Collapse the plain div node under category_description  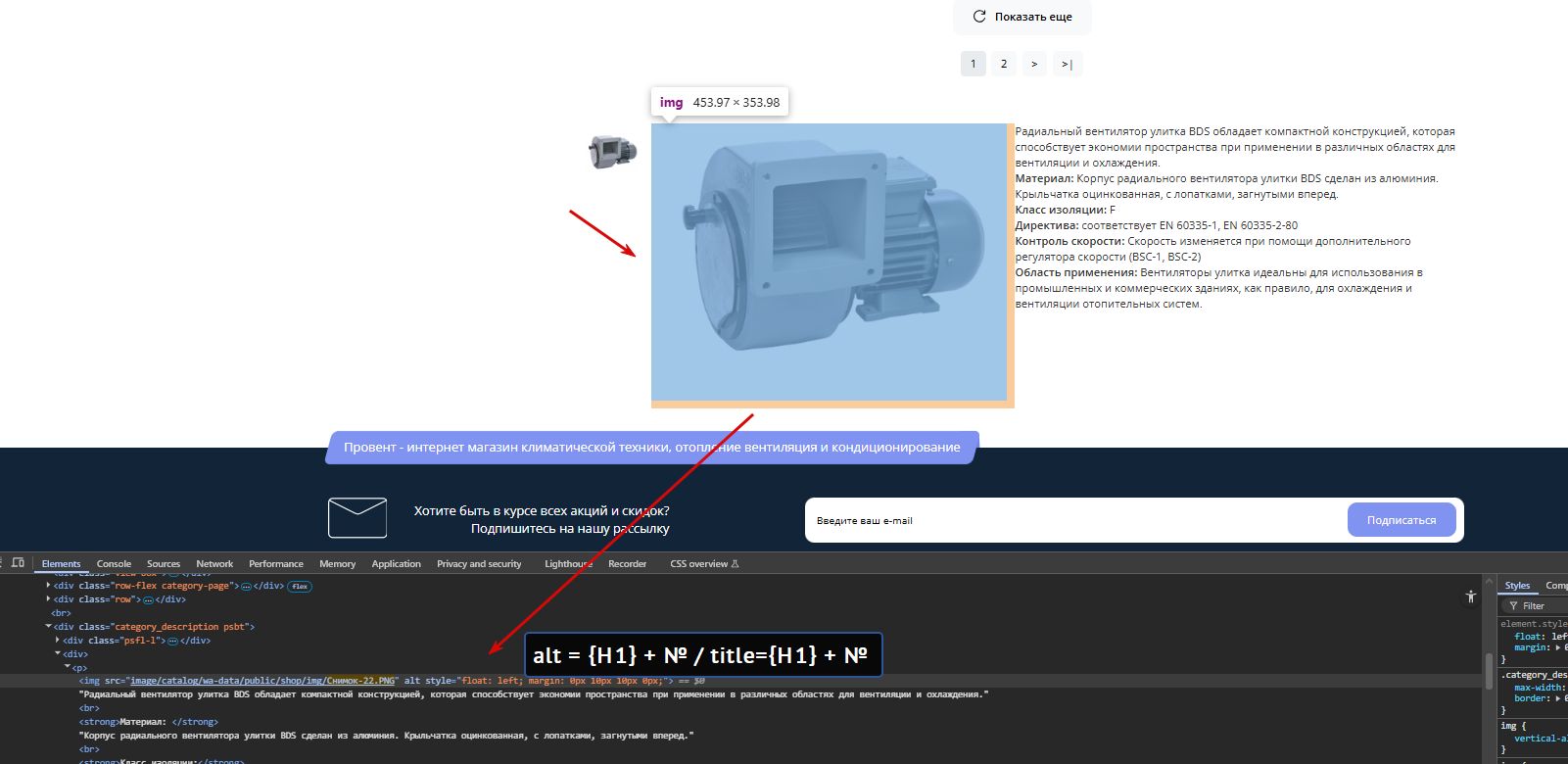(58, 654)
